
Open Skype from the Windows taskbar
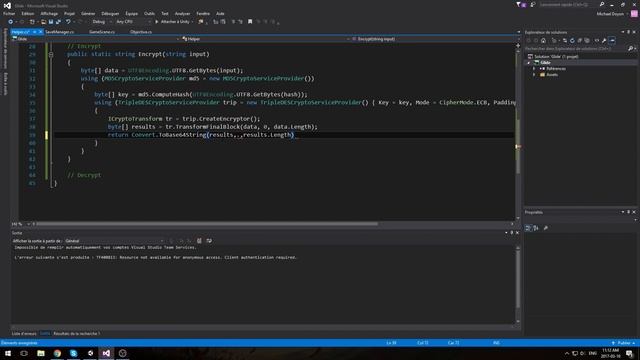(73, 353)
